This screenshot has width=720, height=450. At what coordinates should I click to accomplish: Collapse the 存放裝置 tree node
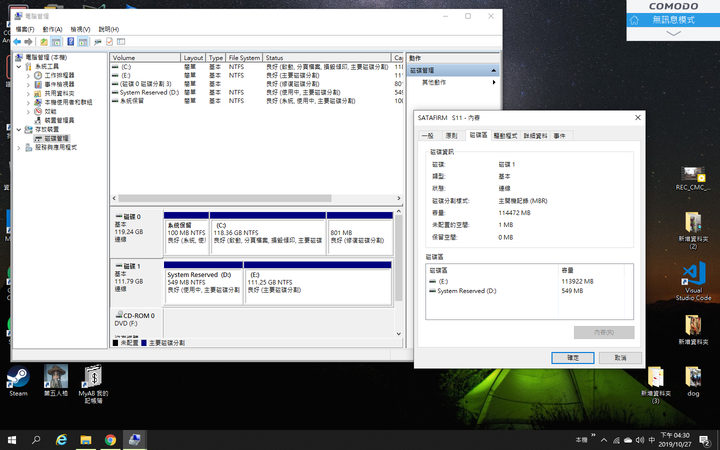click(x=19, y=129)
